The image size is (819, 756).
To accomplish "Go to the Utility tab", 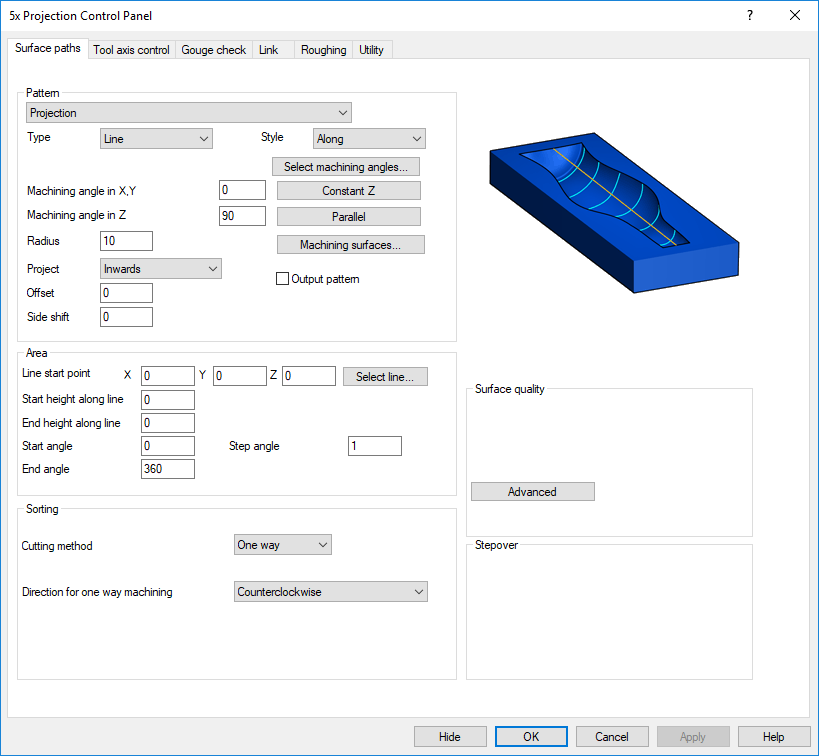I will click(371, 50).
